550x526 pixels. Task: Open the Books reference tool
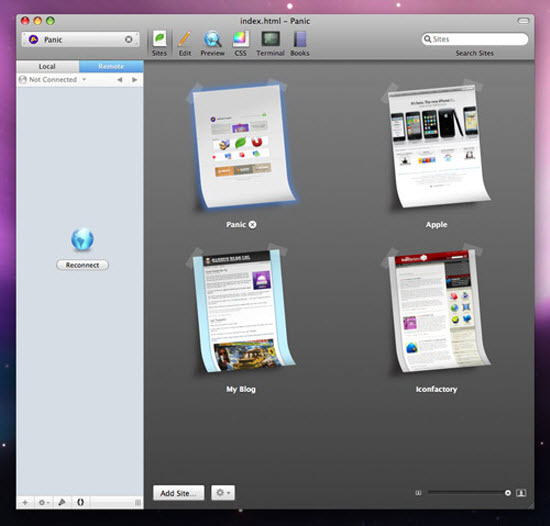point(300,43)
